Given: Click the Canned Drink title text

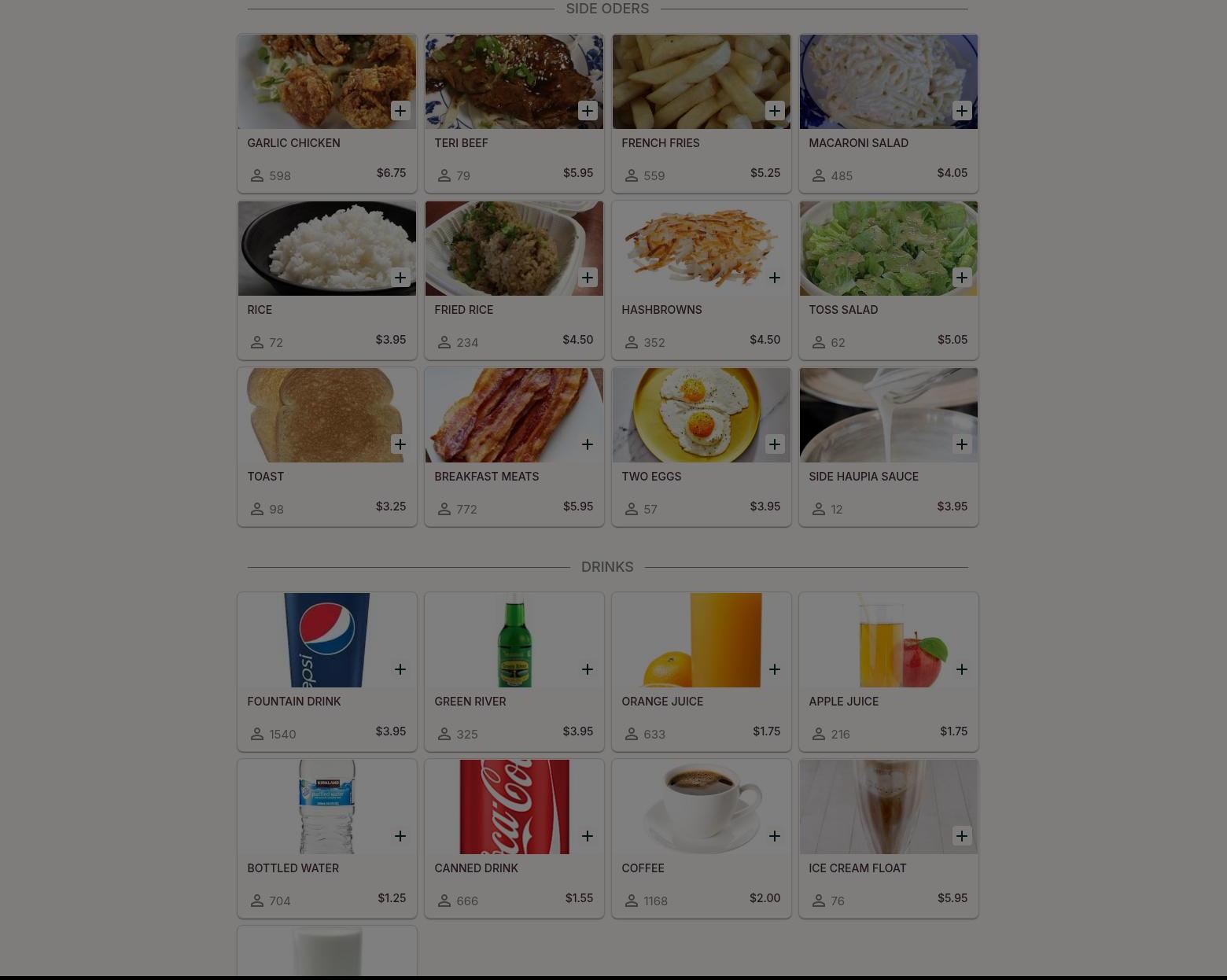Looking at the screenshot, I should [x=476, y=868].
